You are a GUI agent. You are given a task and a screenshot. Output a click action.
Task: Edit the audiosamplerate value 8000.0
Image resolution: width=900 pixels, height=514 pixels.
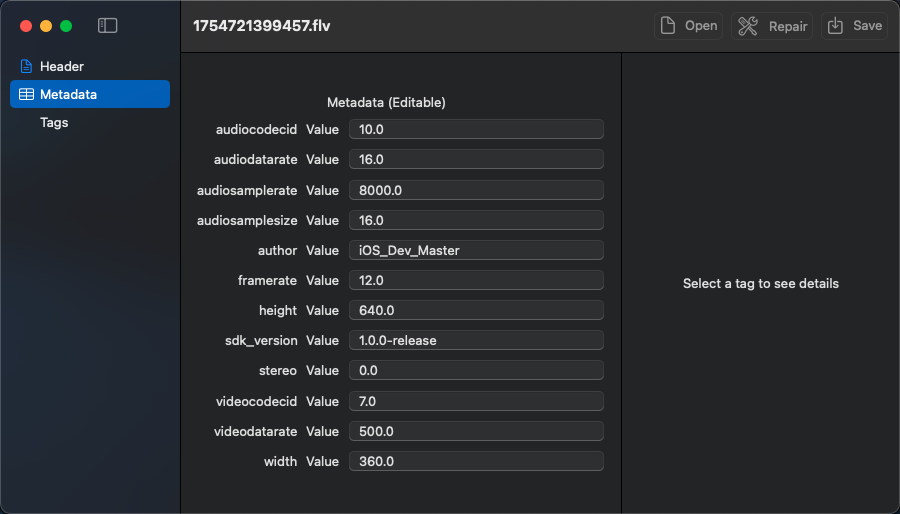click(x=476, y=190)
